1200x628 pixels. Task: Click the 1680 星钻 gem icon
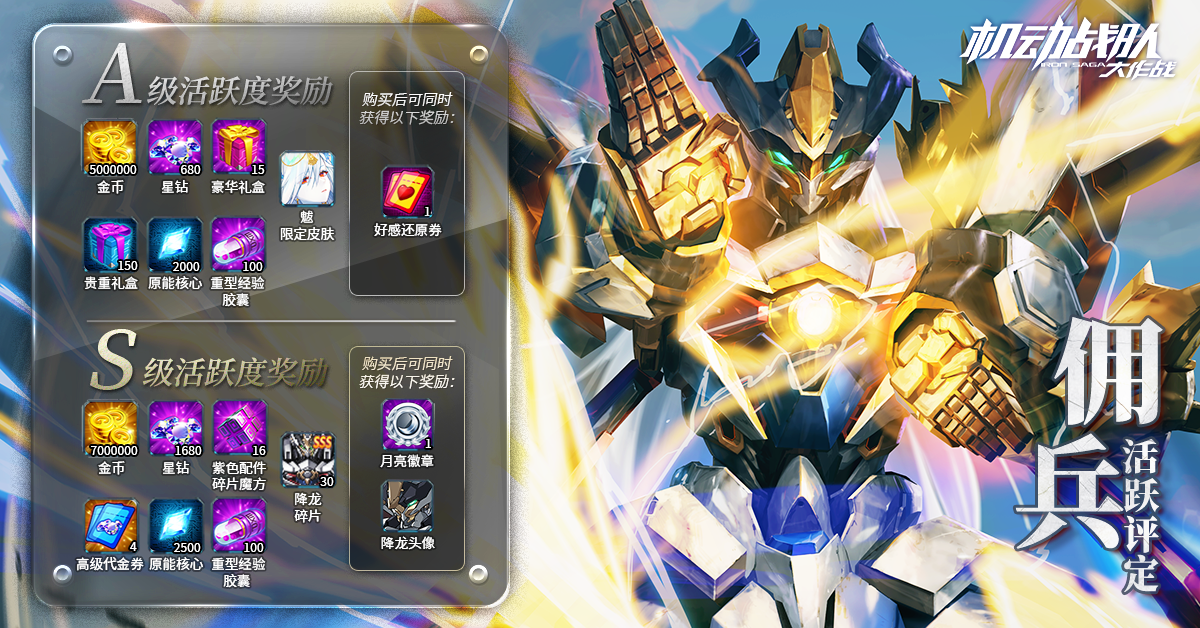(175, 428)
